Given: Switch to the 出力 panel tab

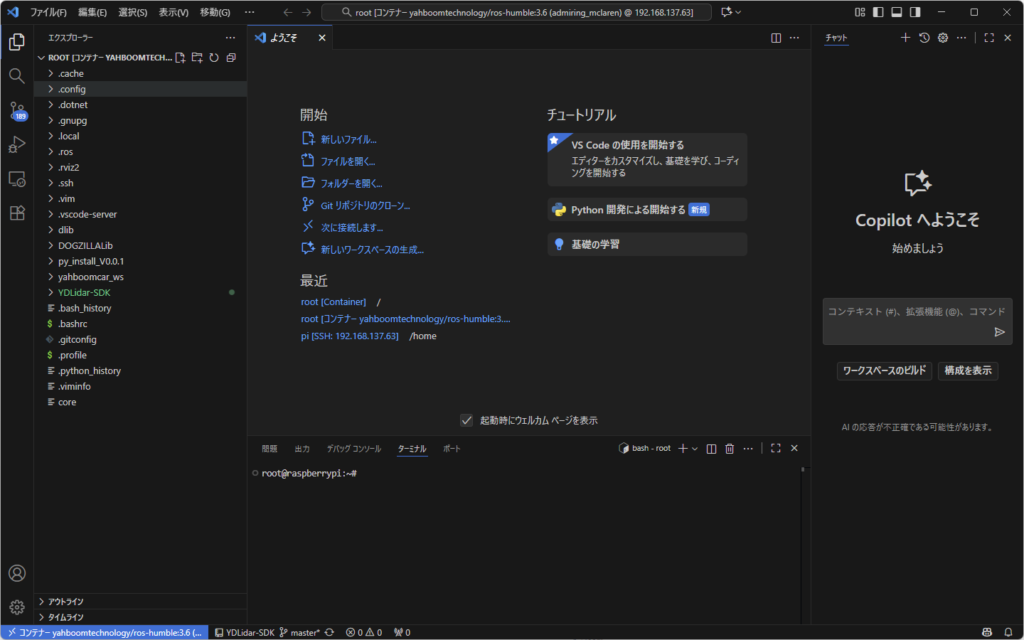Looking at the screenshot, I should [302, 449].
